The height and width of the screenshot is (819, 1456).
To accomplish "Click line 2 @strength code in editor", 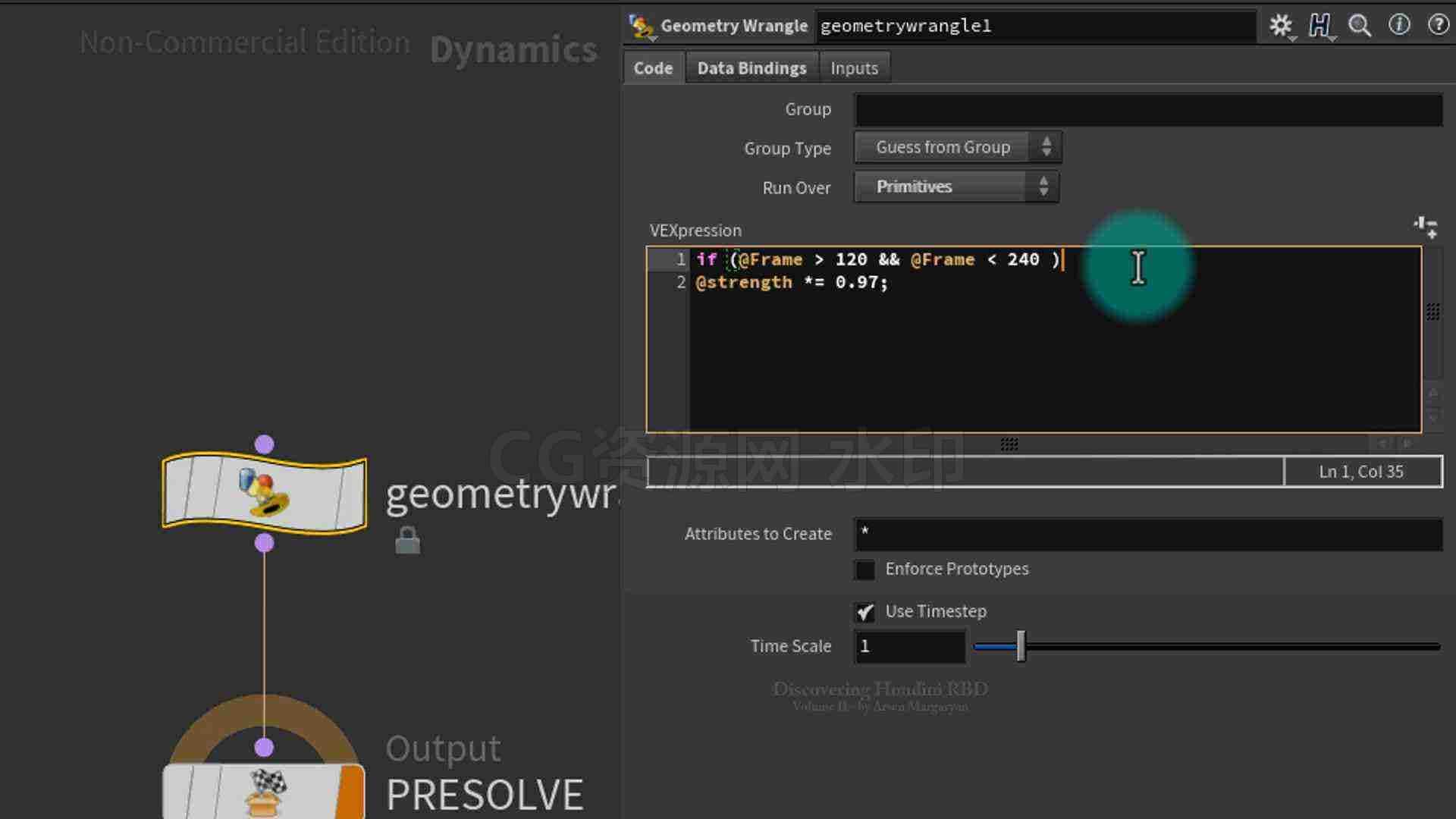I will pyautogui.click(x=792, y=282).
